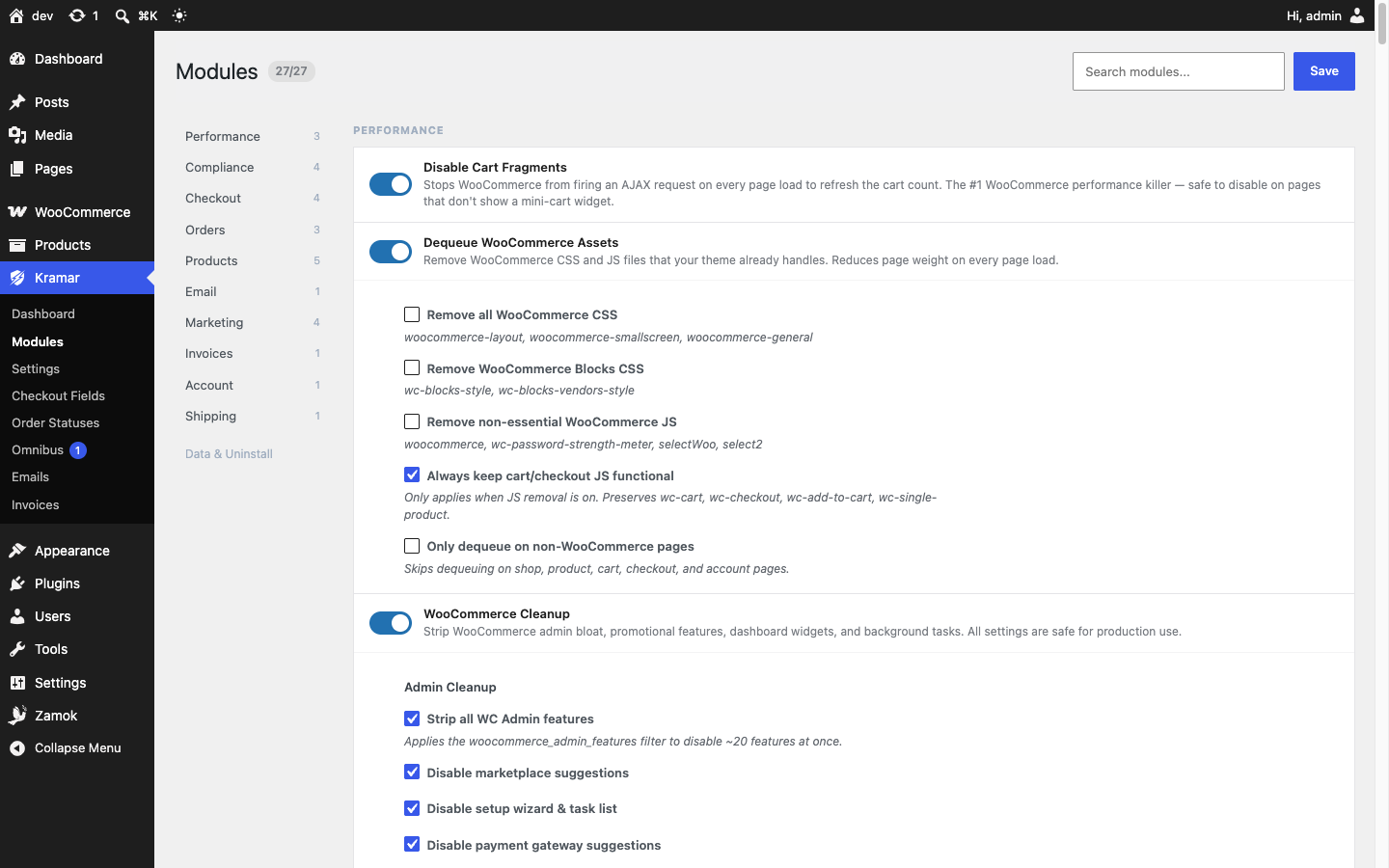Open Kramar Modules submenu item

[x=38, y=342]
